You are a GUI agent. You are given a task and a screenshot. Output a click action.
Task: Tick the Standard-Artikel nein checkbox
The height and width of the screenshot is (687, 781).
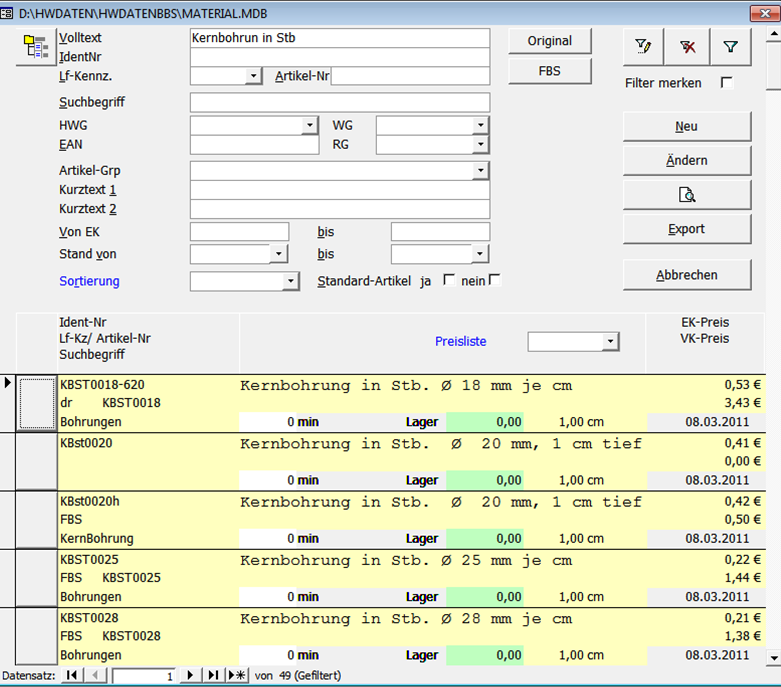(x=494, y=281)
